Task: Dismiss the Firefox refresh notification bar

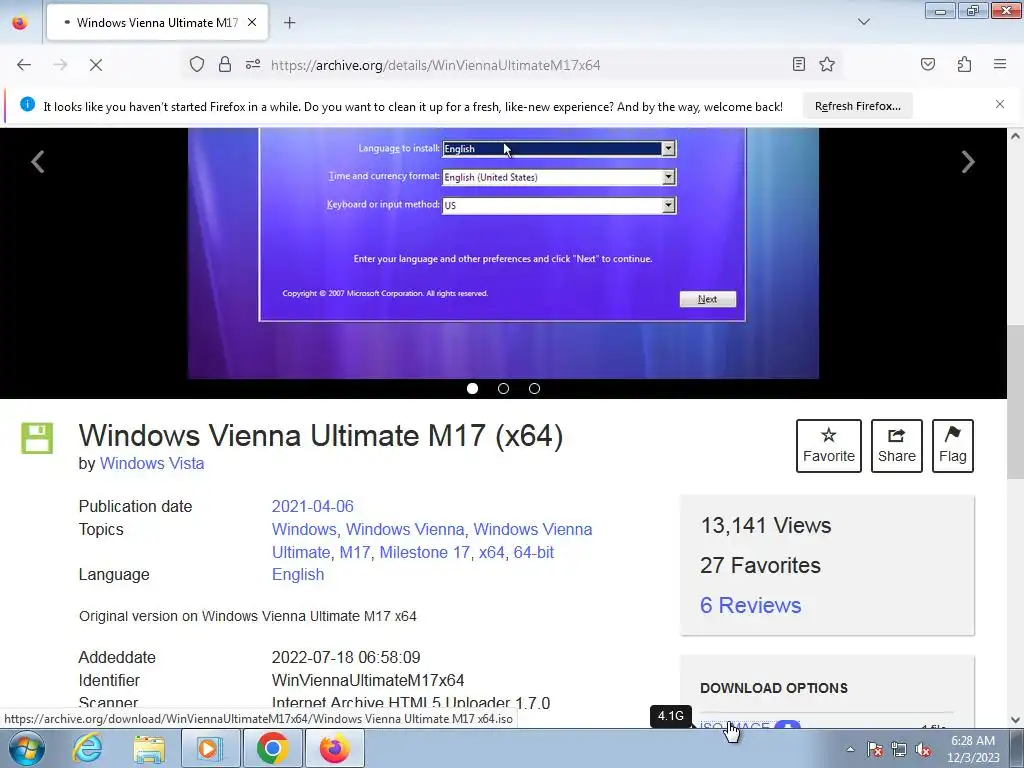Action: click(x=1000, y=104)
